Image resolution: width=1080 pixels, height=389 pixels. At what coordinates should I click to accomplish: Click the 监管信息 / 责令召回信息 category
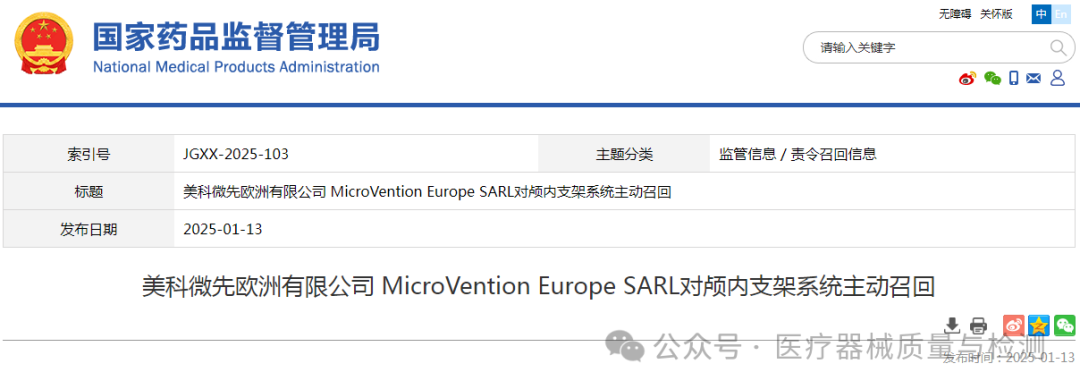tap(798, 154)
